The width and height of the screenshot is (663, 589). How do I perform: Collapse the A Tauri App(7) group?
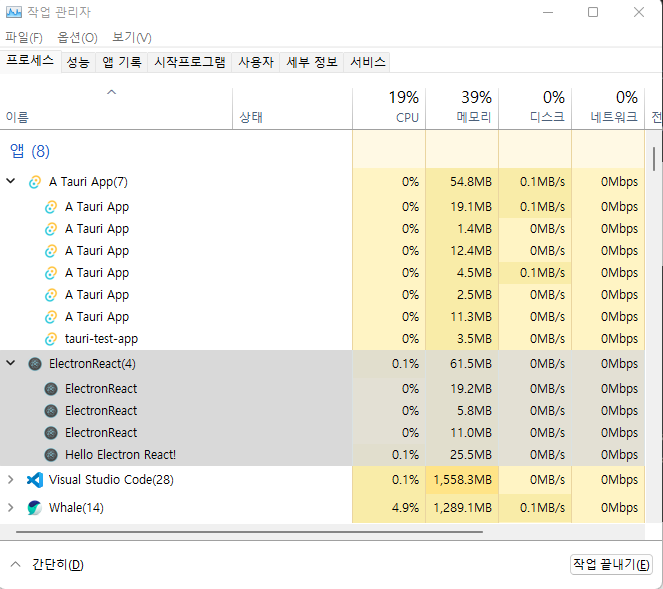tap(11, 181)
